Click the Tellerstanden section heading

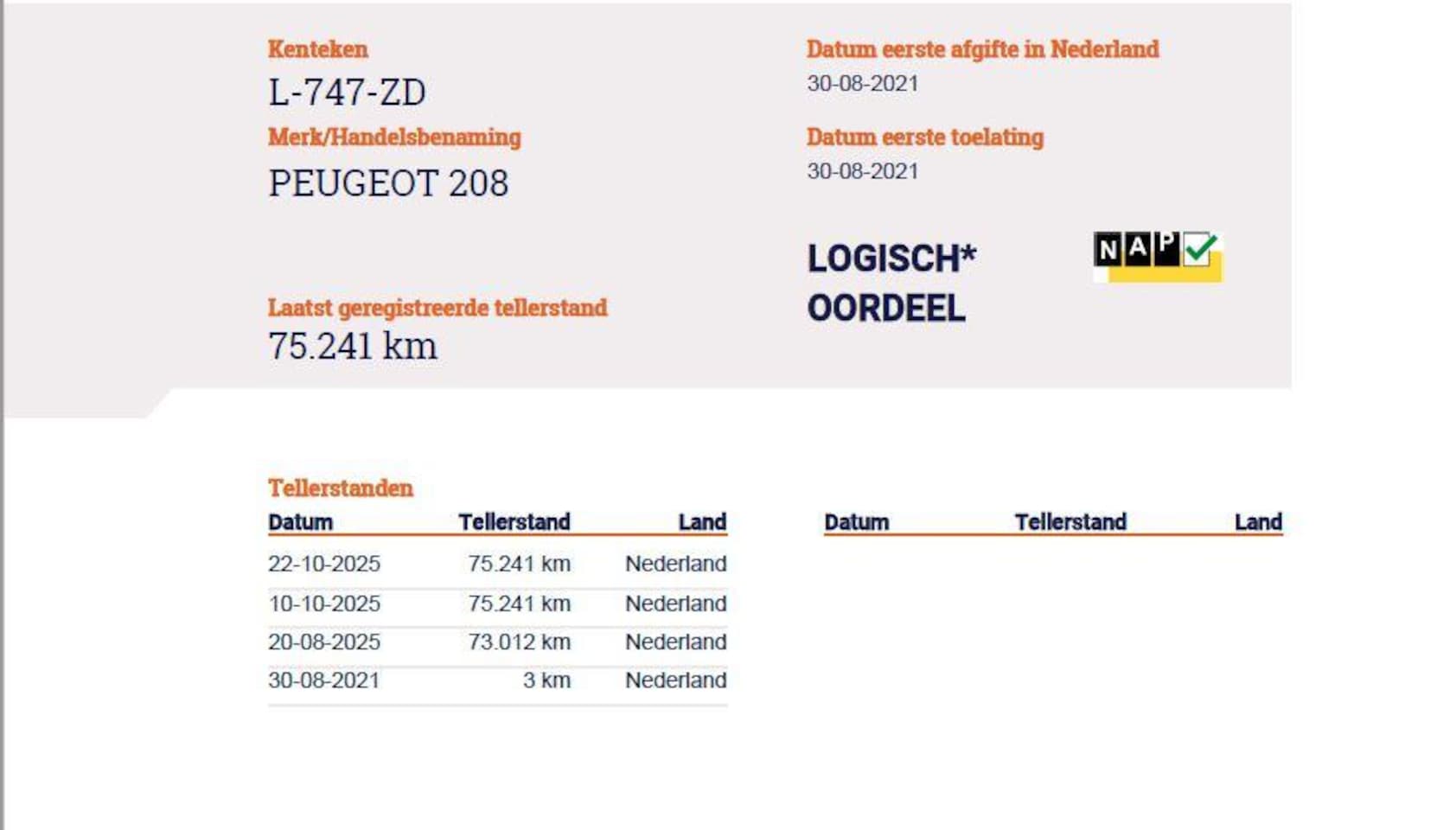tap(341, 488)
